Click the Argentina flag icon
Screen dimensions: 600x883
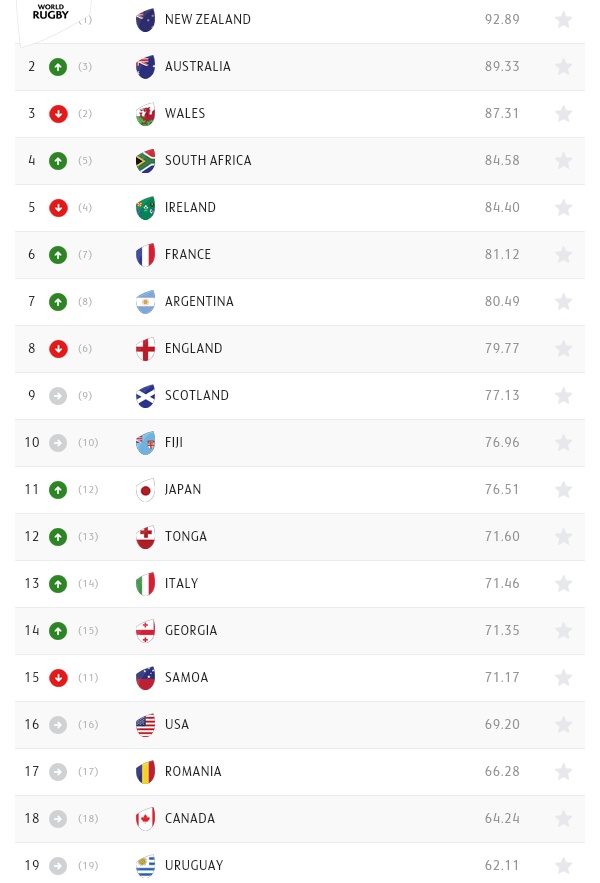(146, 302)
